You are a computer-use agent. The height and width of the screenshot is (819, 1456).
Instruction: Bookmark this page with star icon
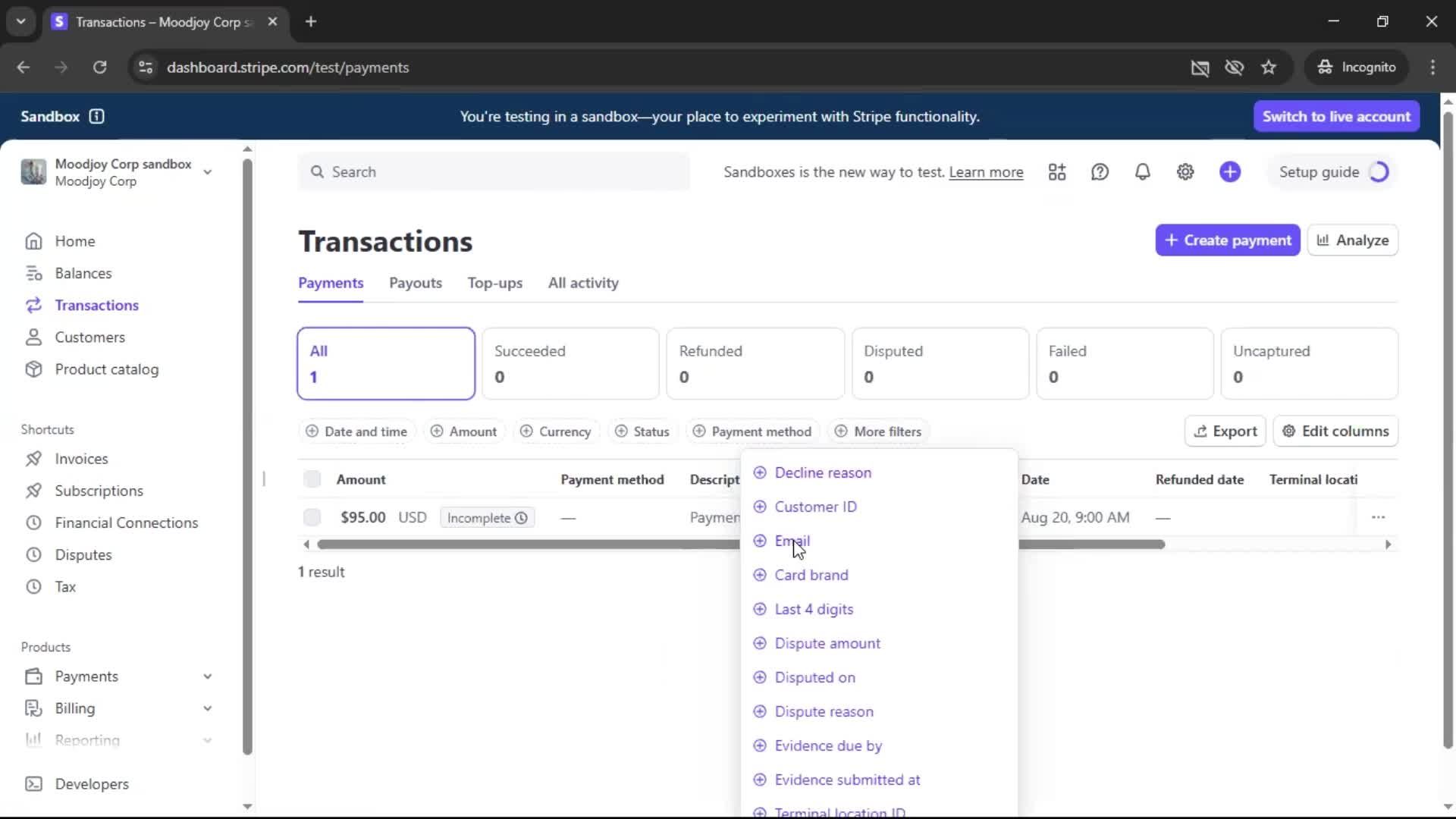tap(1269, 67)
